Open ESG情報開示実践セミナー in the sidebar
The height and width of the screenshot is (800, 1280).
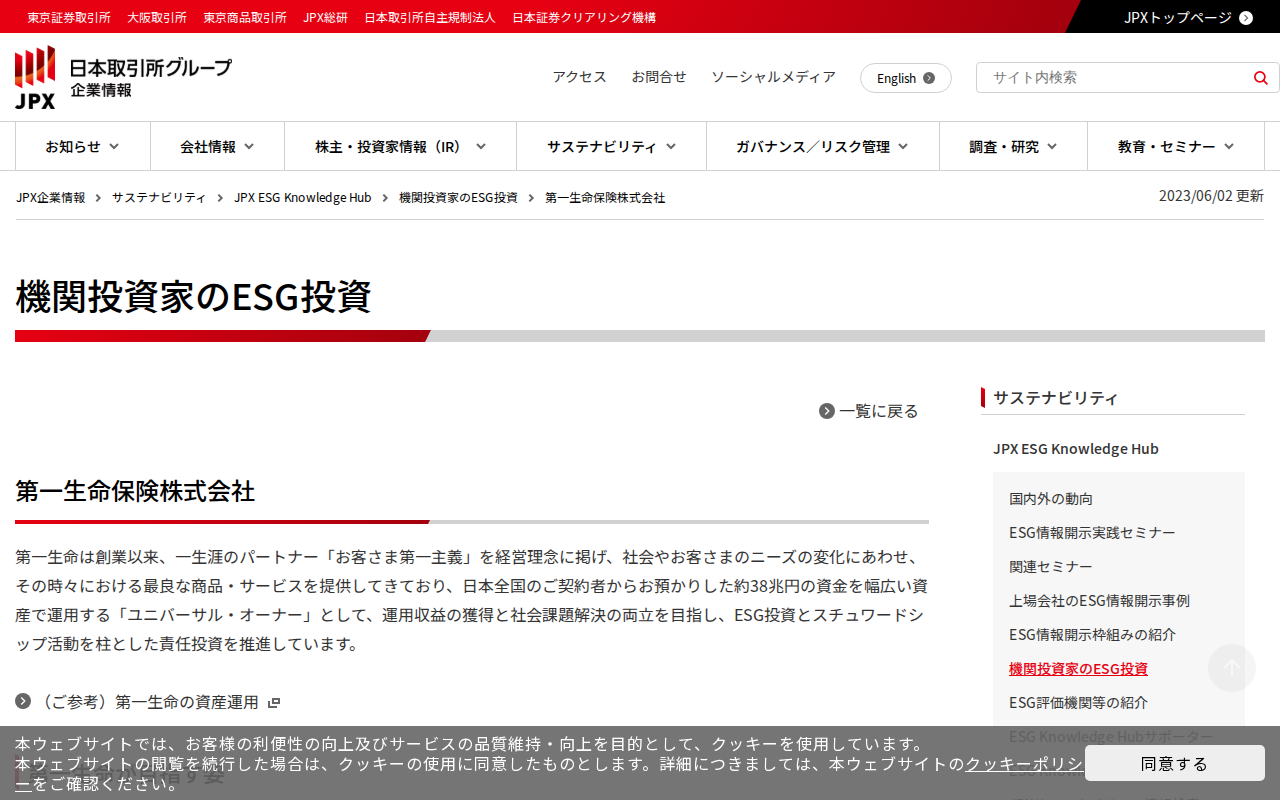pos(1092,533)
